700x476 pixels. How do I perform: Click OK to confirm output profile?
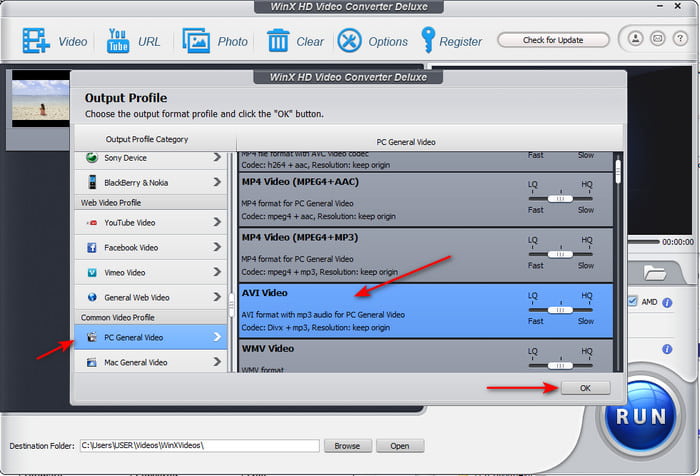click(x=585, y=388)
